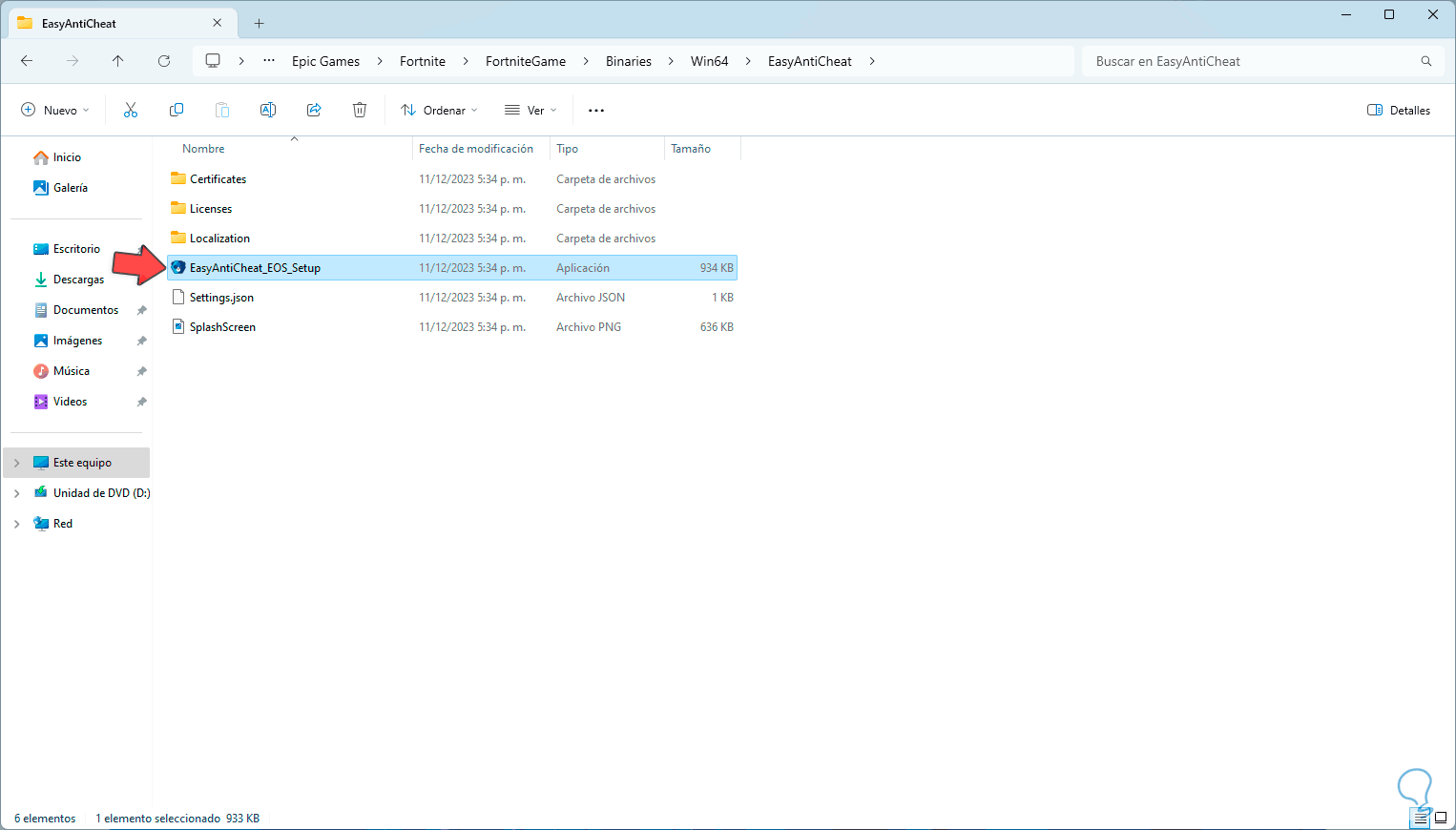The width and height of the screenshot is (1456, 830).
Task: Navigate to Fortnite breadcrumb
Action: click(423, 61)
